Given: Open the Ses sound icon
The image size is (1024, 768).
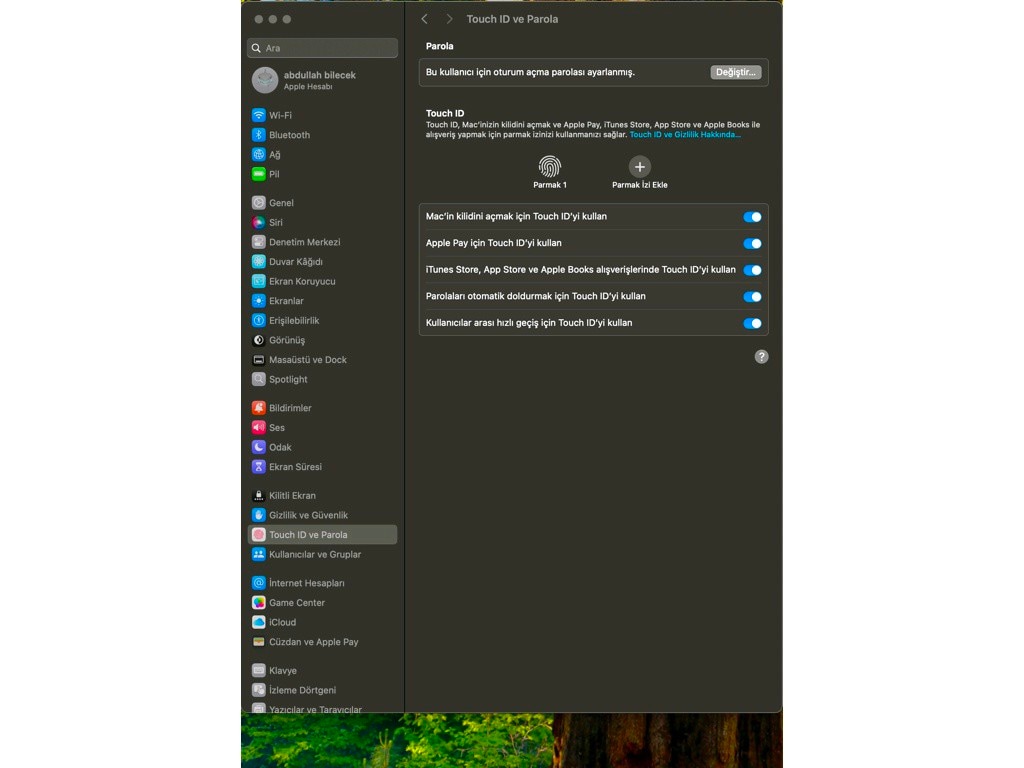Looking at the screenshot, I should click(x=259, y=427).
